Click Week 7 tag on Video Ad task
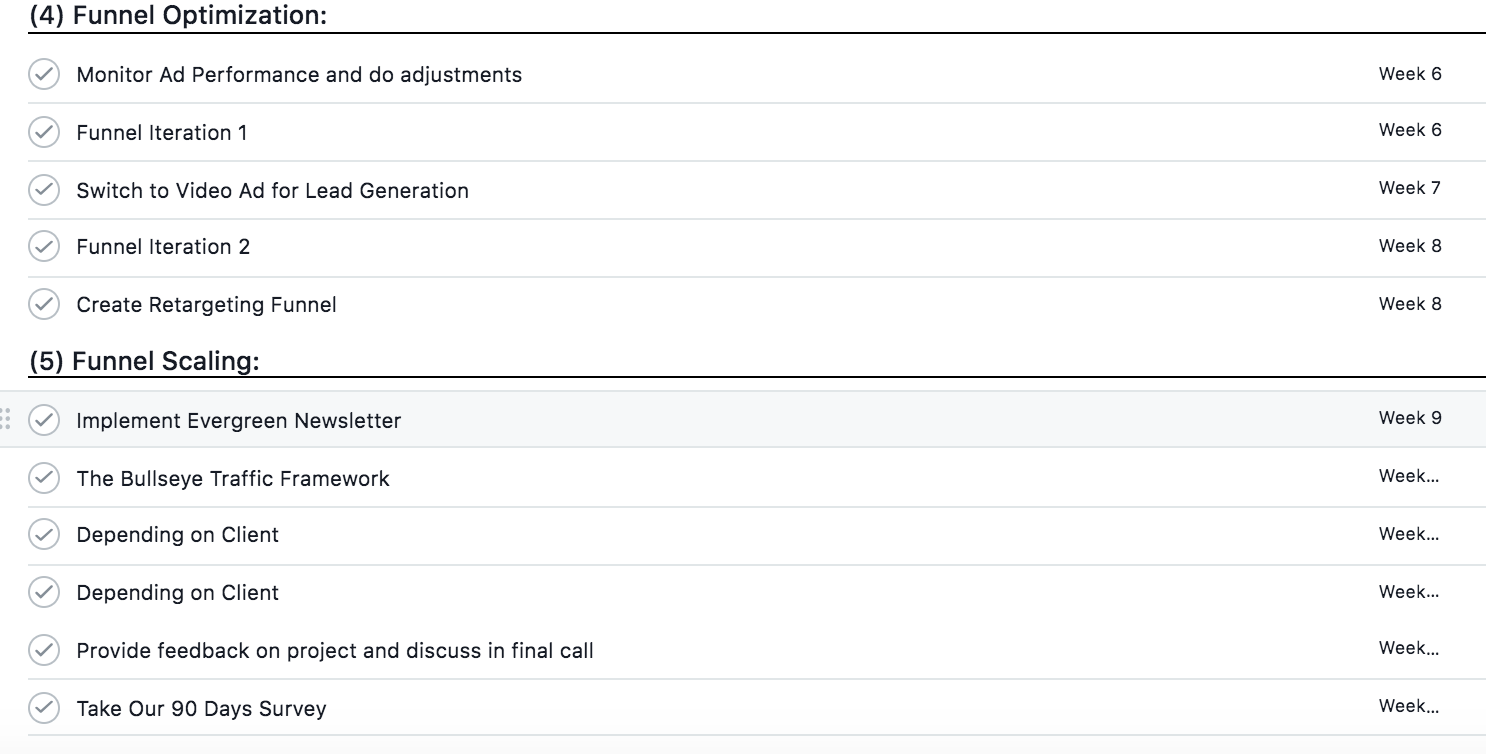Viewport: 1486px width, 754px height. tap(1410, 188)
